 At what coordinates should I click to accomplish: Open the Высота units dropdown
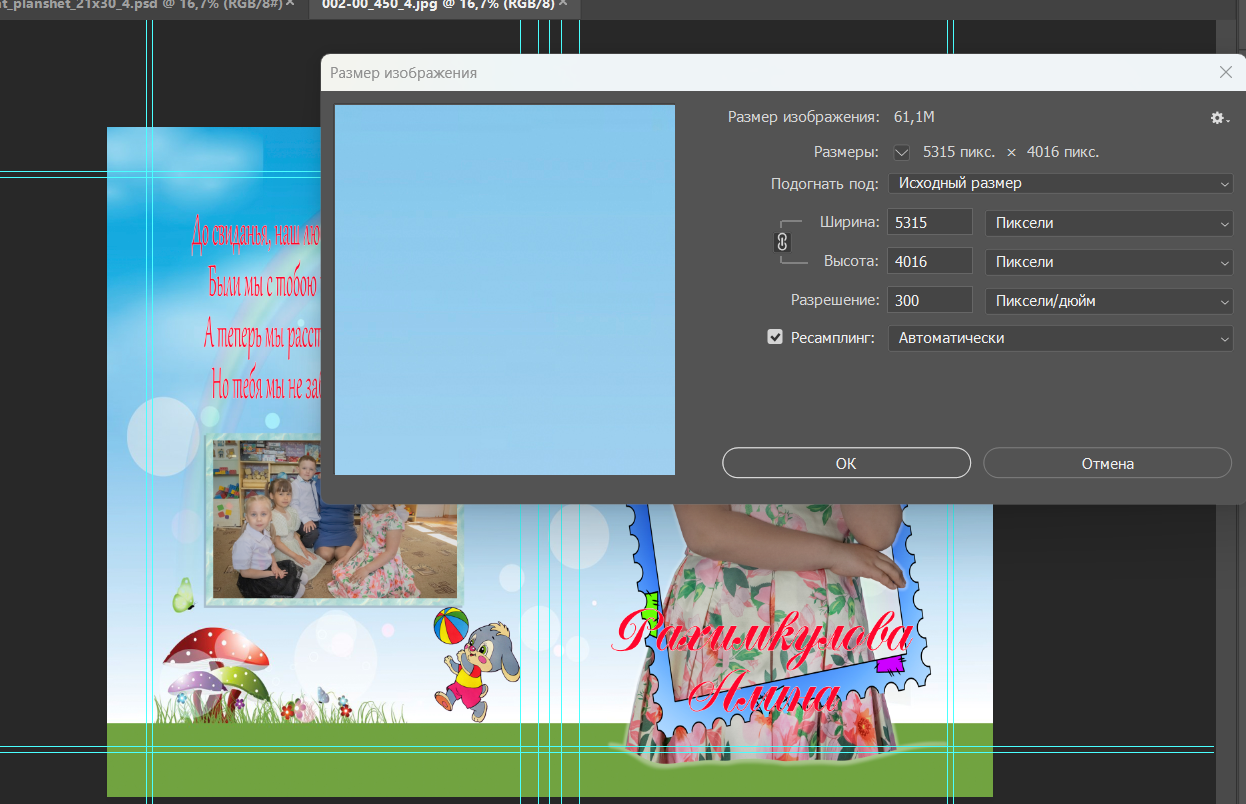[x=1109, y=262]
